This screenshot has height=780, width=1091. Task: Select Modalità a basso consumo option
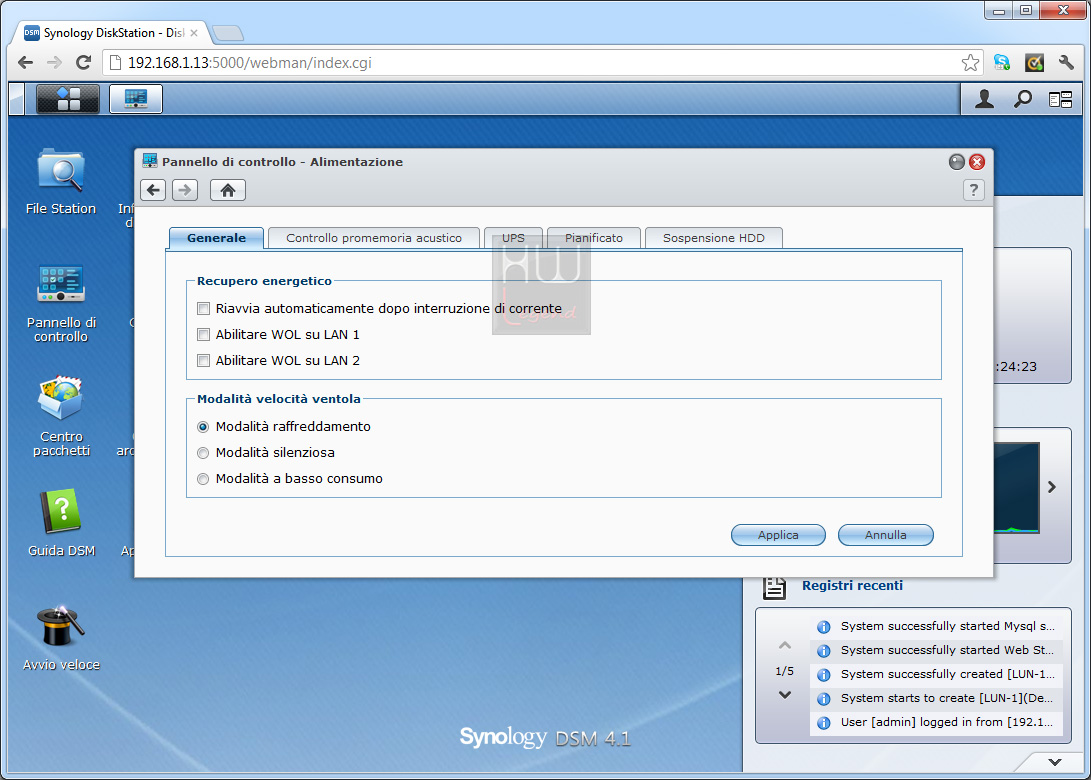[x=203, y=479]
